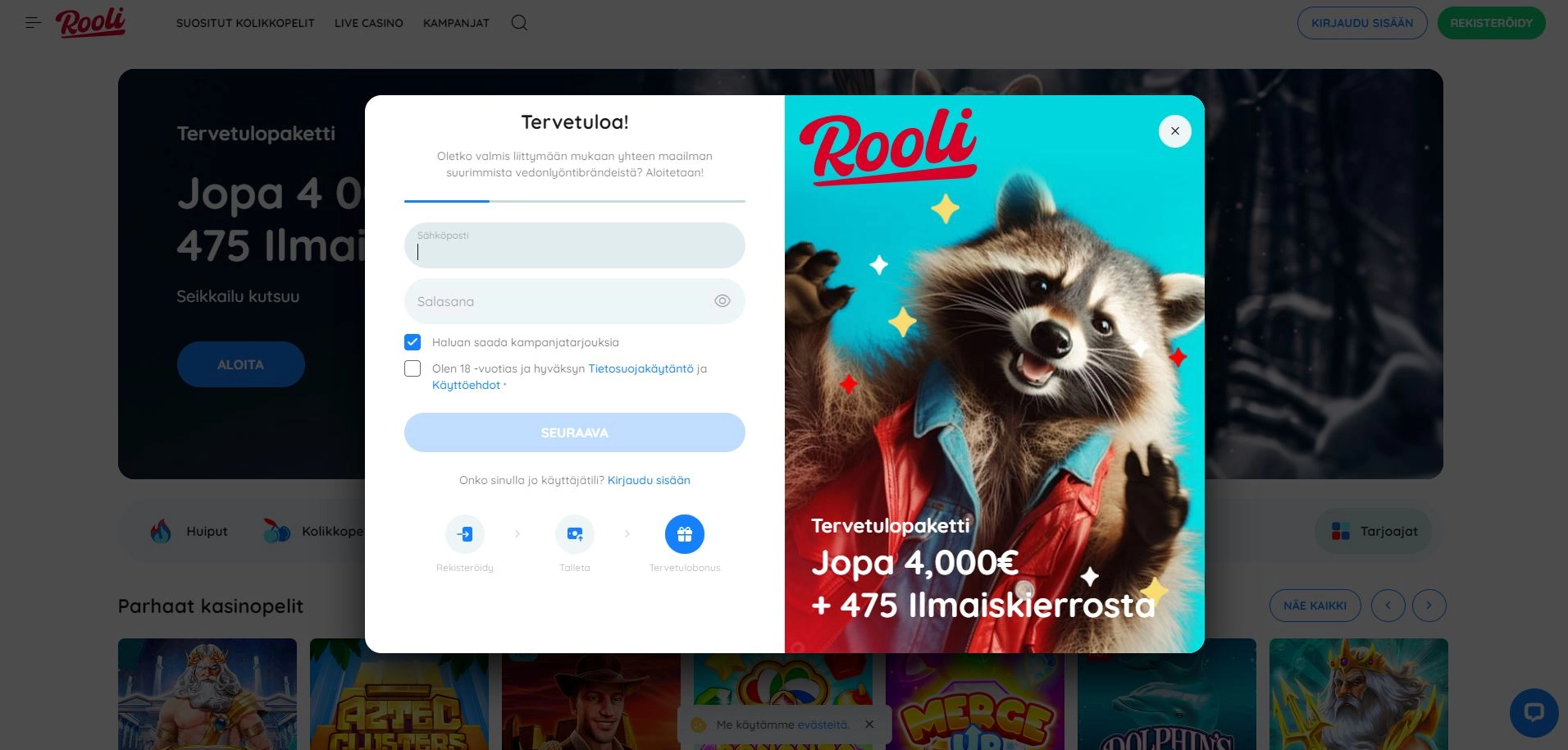Viewport: 1568px width, 750px height.
Task: Open Käyttöehdot link
Action: (x=466, y=385)
